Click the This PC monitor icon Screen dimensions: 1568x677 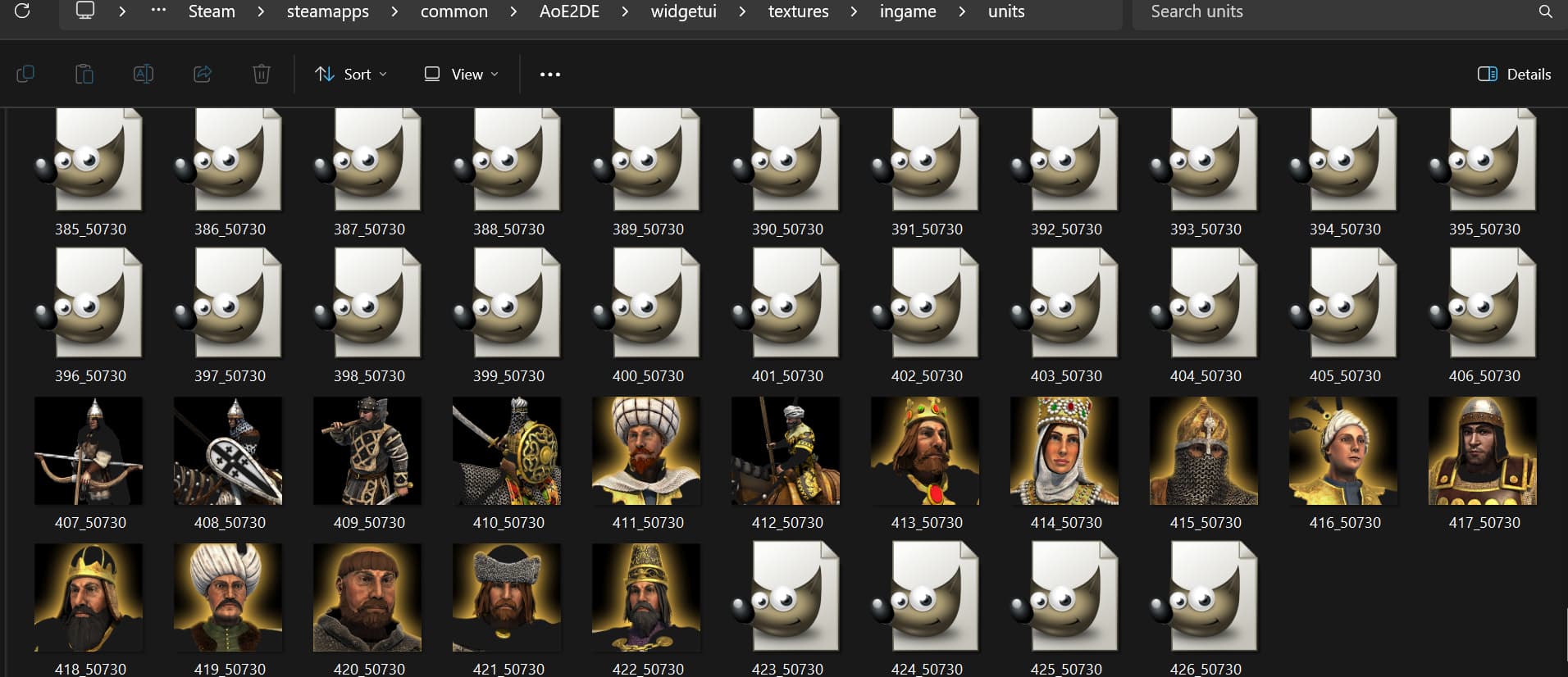pyautogui.click(x=84, y=11)
